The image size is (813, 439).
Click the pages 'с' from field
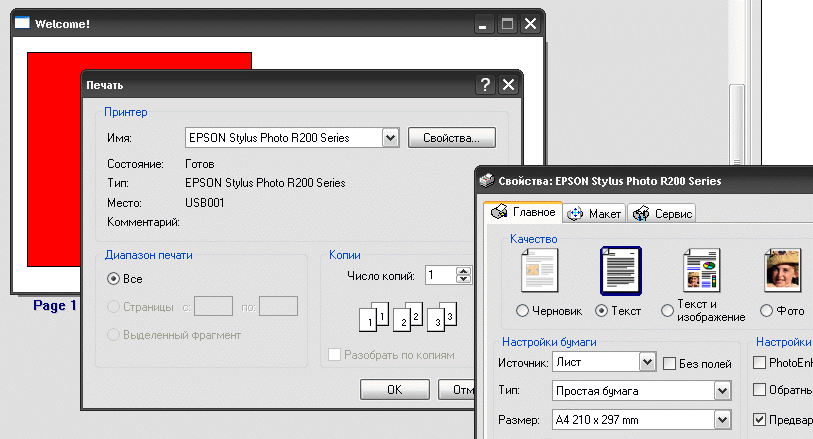pyautogui.click(x=213, y=306)
